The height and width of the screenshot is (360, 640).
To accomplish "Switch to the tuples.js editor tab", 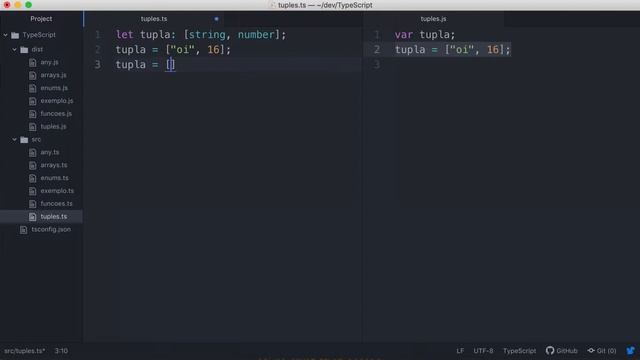I will click(x=433, y=19).
